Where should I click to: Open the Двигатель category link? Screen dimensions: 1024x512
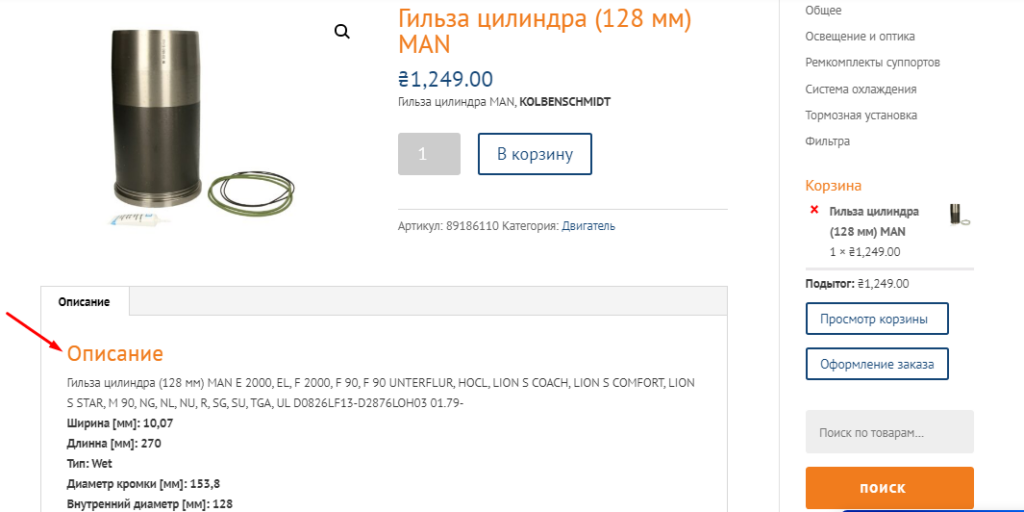coord(588,226)
